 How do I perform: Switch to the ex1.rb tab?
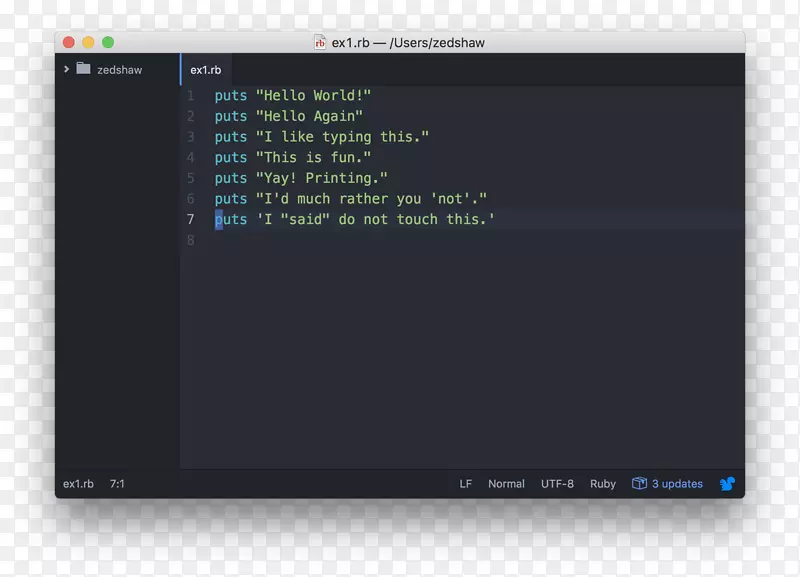206,69
